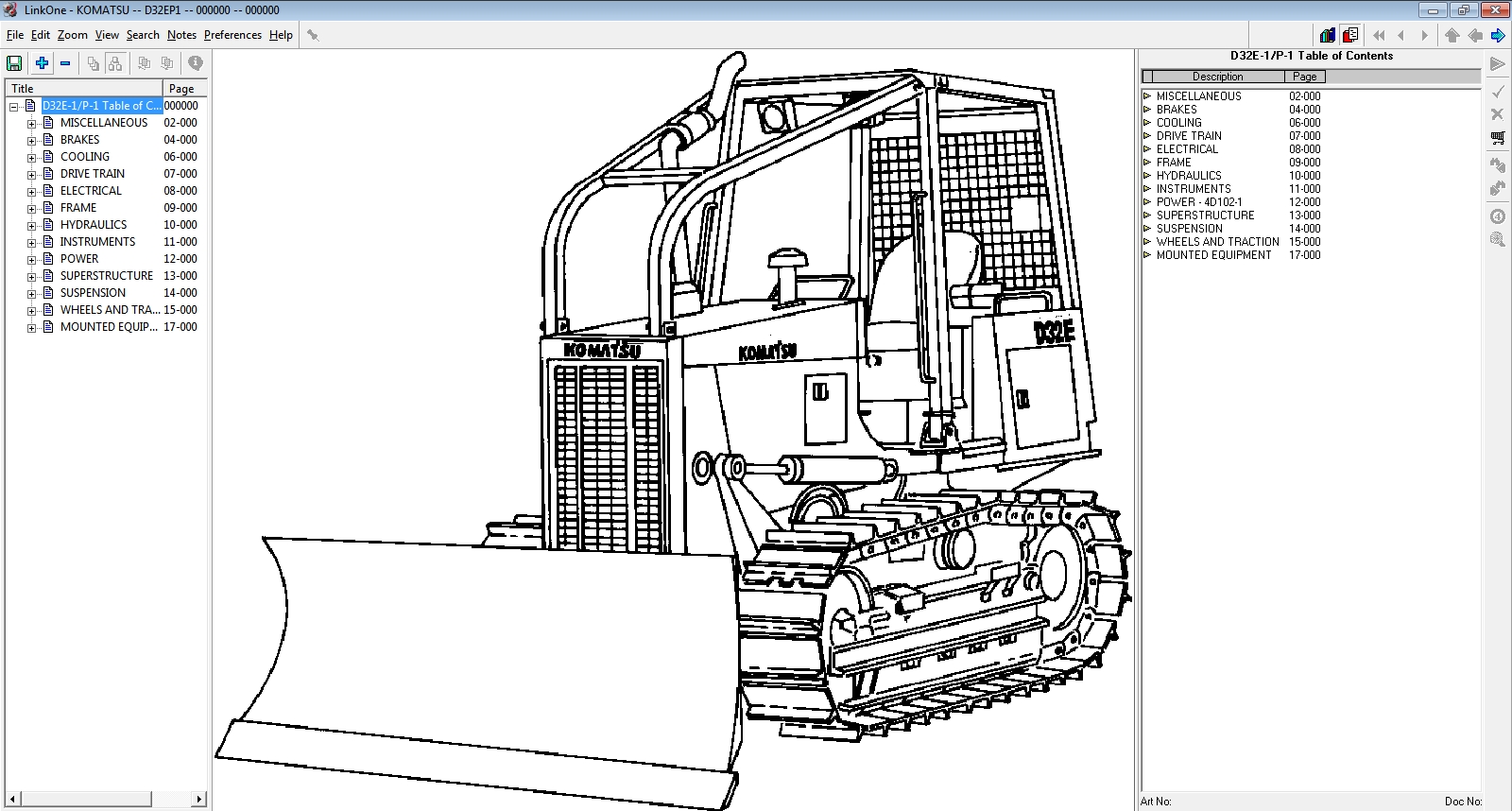
Task: Select SUPERSTRUCTURE in the left tree
Action: (x=107, y=276)
